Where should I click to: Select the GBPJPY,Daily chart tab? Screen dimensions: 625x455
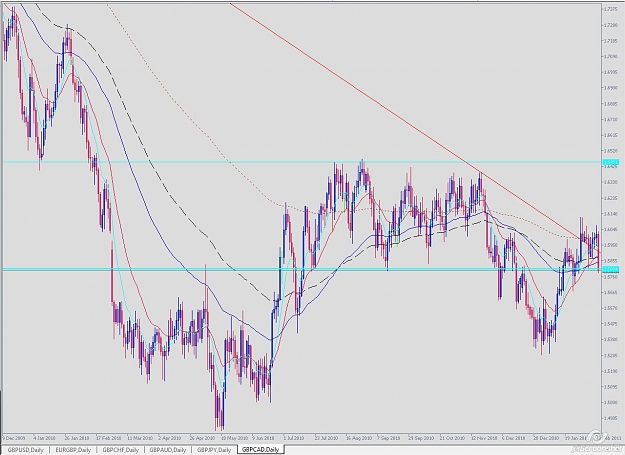[214, 450]
